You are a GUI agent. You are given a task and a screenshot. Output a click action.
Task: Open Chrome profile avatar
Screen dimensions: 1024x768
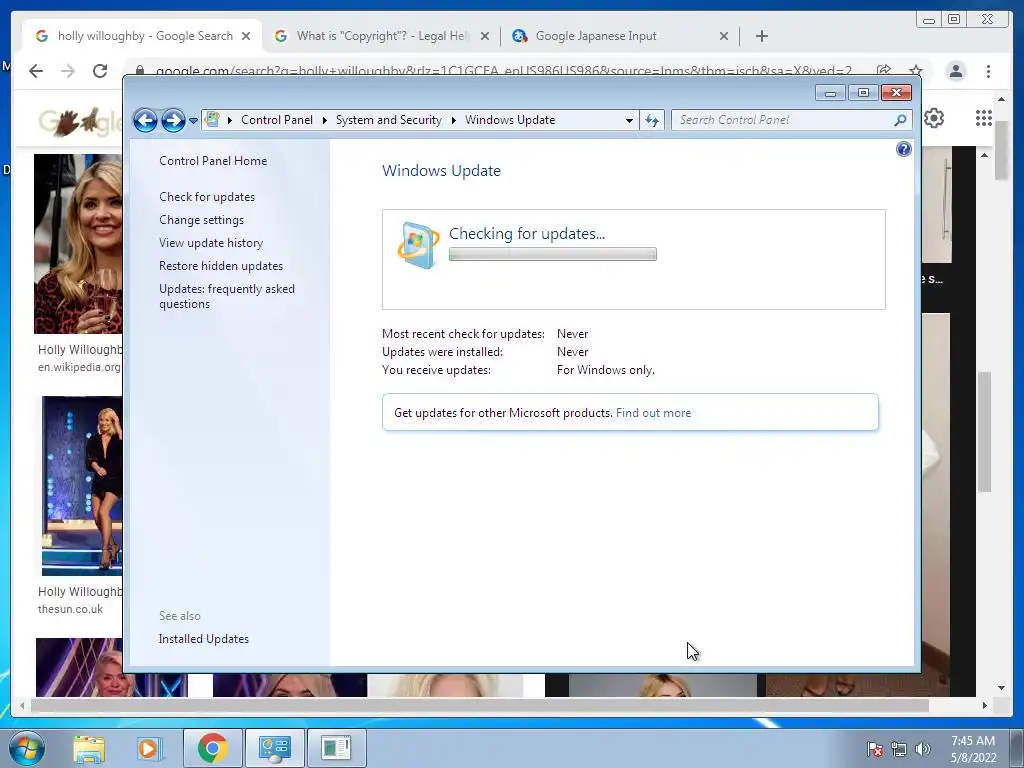pos(955,71)
